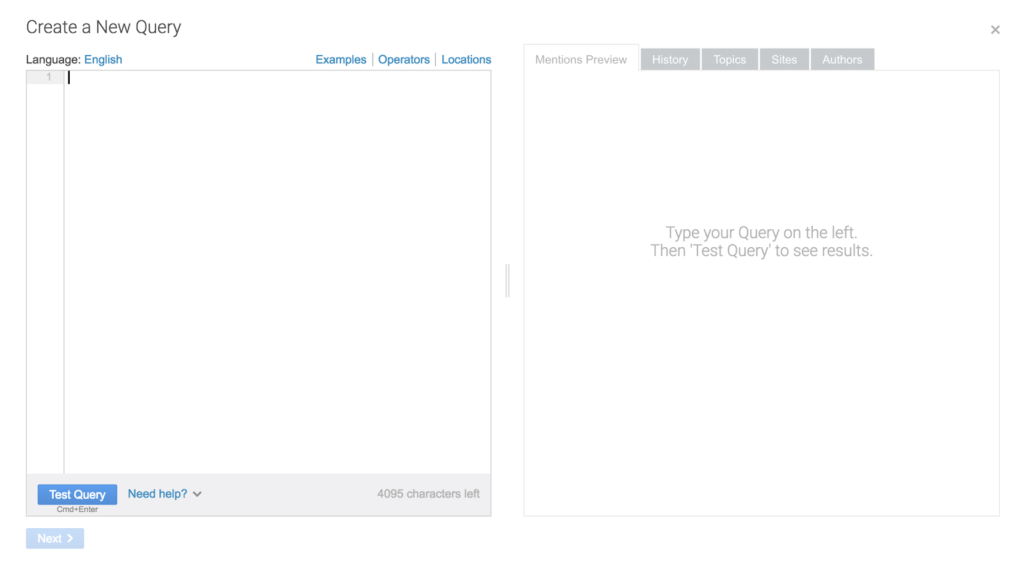Click the chevron beside Need help?
This screenshot has width=1024, height=564.
click(x=197, y=494)
